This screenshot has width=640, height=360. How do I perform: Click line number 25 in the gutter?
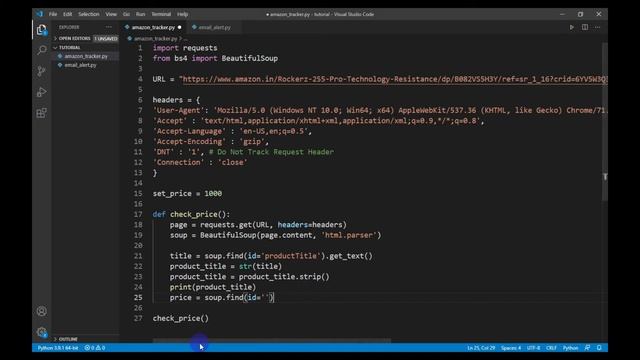click(138, 298)
